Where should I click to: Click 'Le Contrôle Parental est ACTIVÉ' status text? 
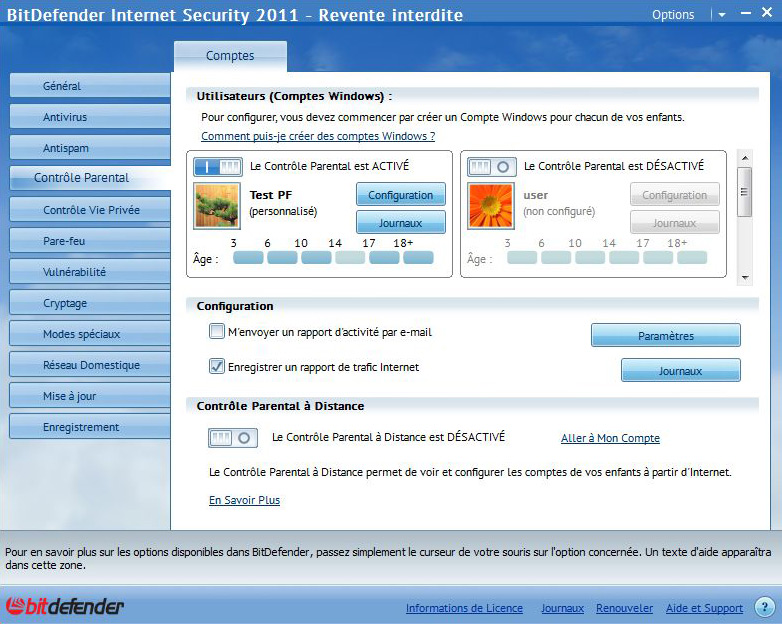click(330, 166)
